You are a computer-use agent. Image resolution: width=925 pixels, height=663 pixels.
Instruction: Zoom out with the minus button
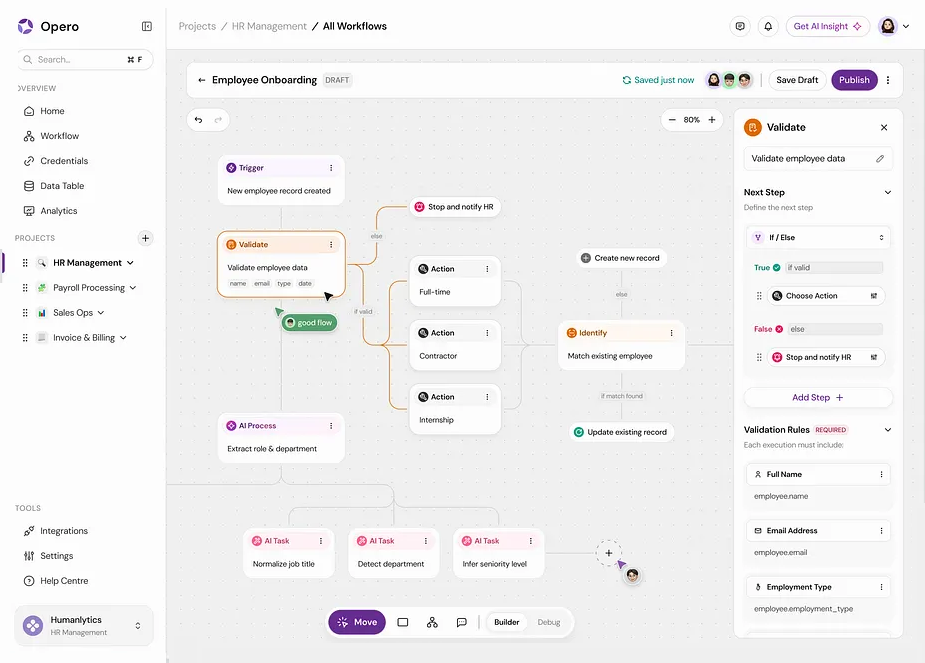672,120
